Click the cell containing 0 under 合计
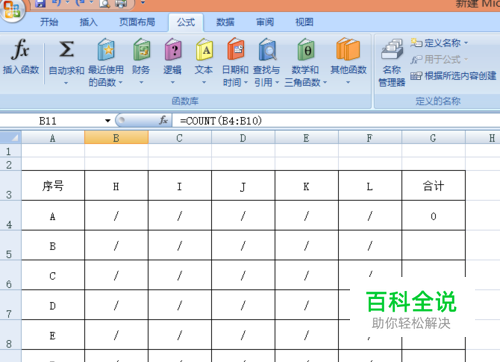Viewport: 500px width, 362px height. tap(433, 216)
